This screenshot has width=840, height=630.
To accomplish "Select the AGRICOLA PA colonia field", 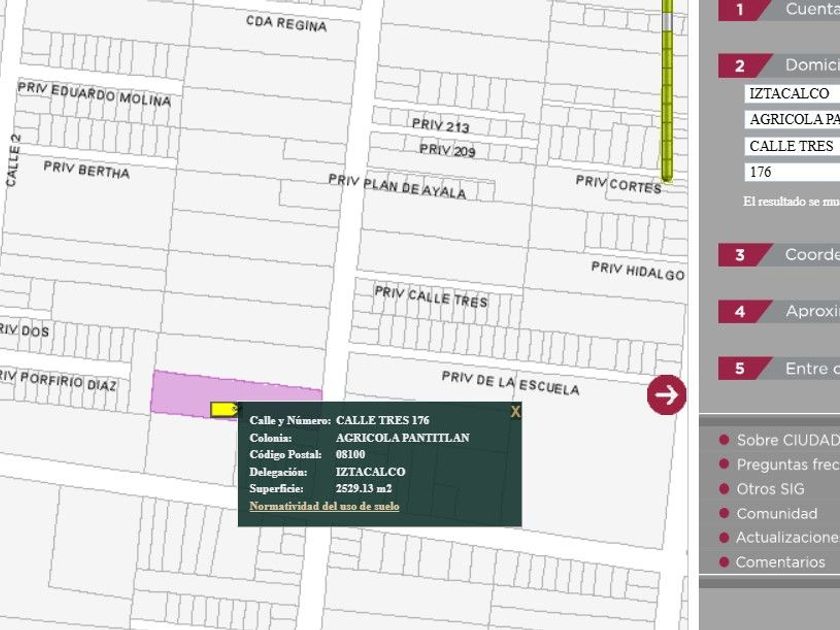I will click(792, 119).
